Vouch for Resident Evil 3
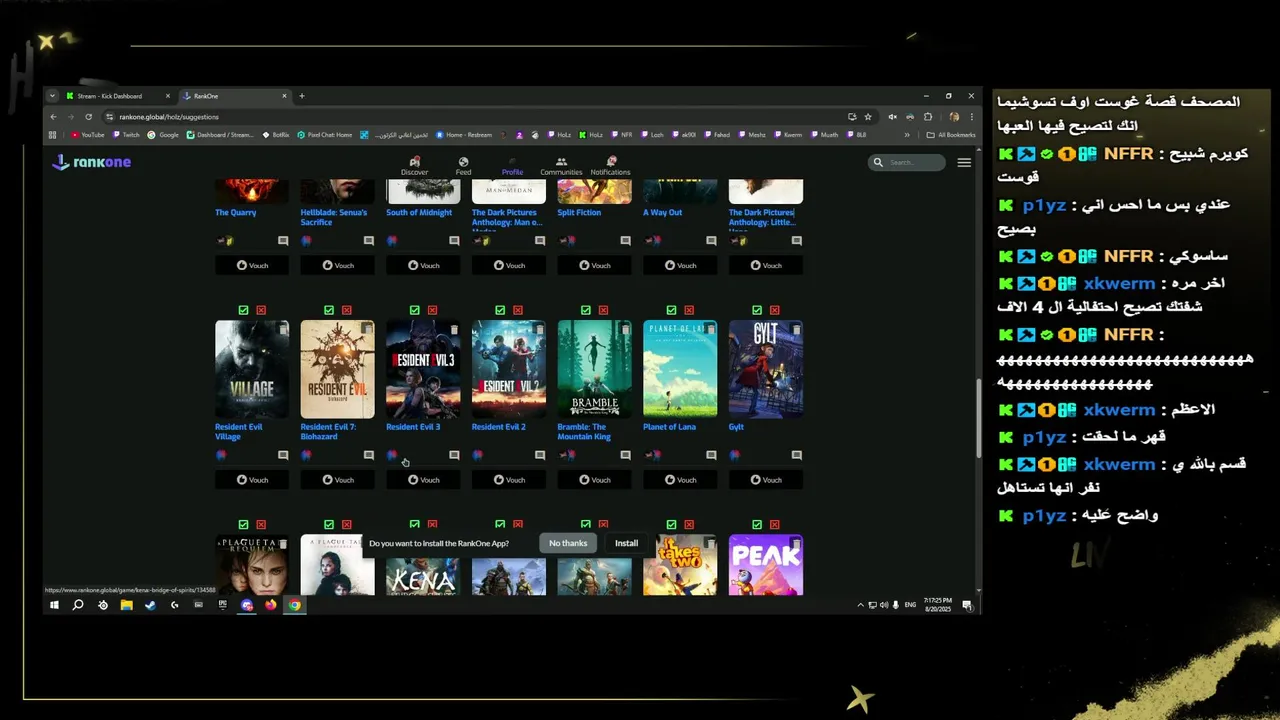 [x=423, y=480]
